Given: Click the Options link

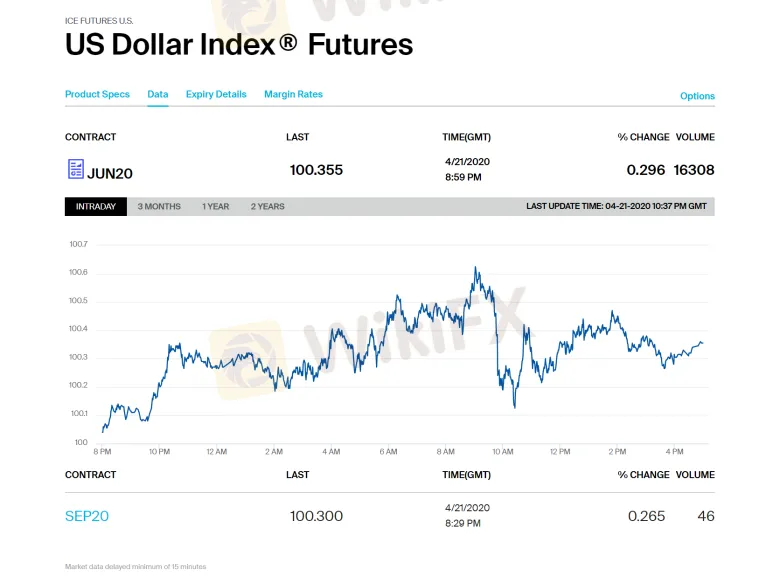Looking at the screenshot, I should point(697,96).
